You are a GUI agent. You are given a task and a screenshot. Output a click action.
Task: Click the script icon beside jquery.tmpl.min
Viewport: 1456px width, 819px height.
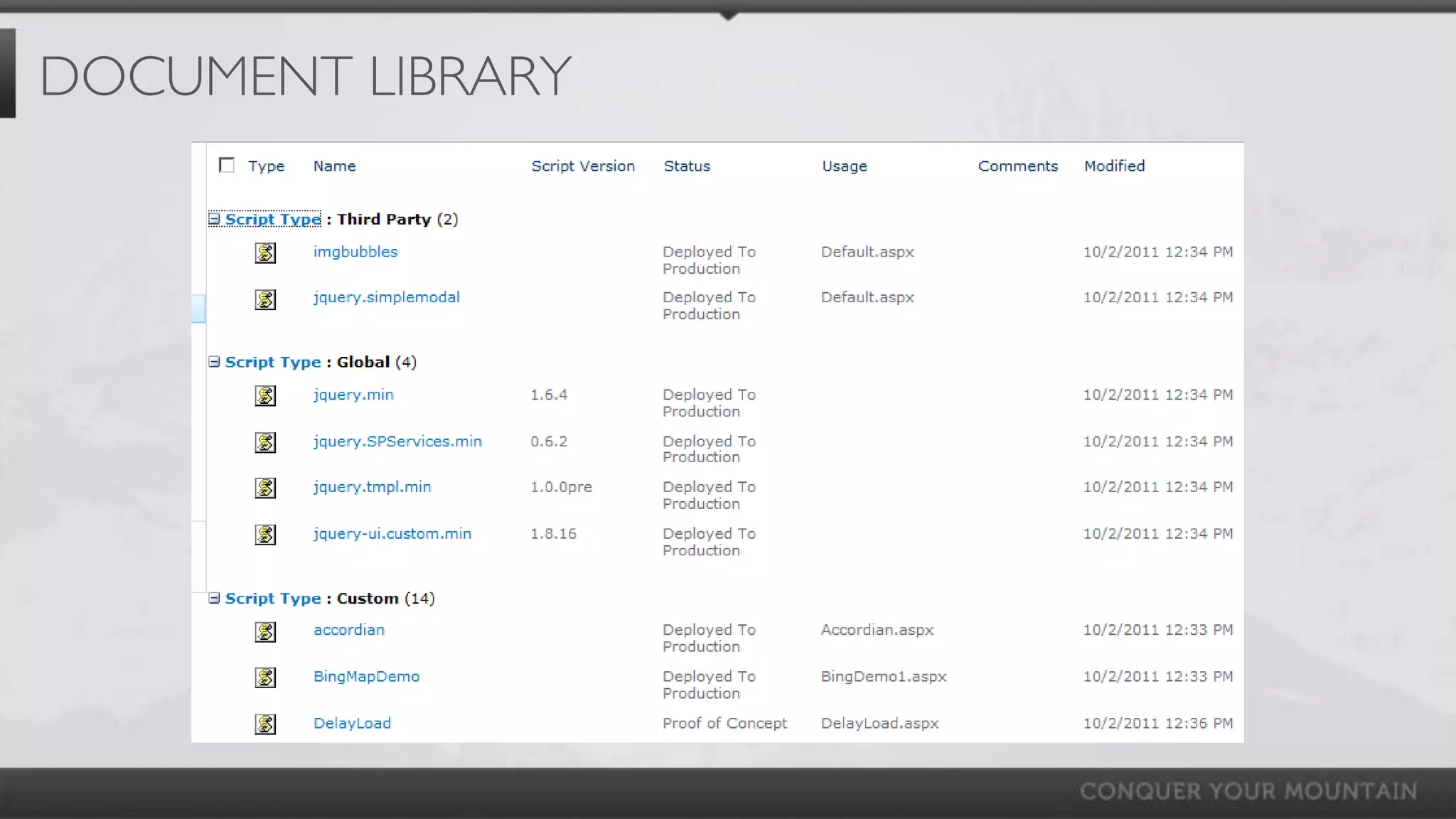coord(265,488)
